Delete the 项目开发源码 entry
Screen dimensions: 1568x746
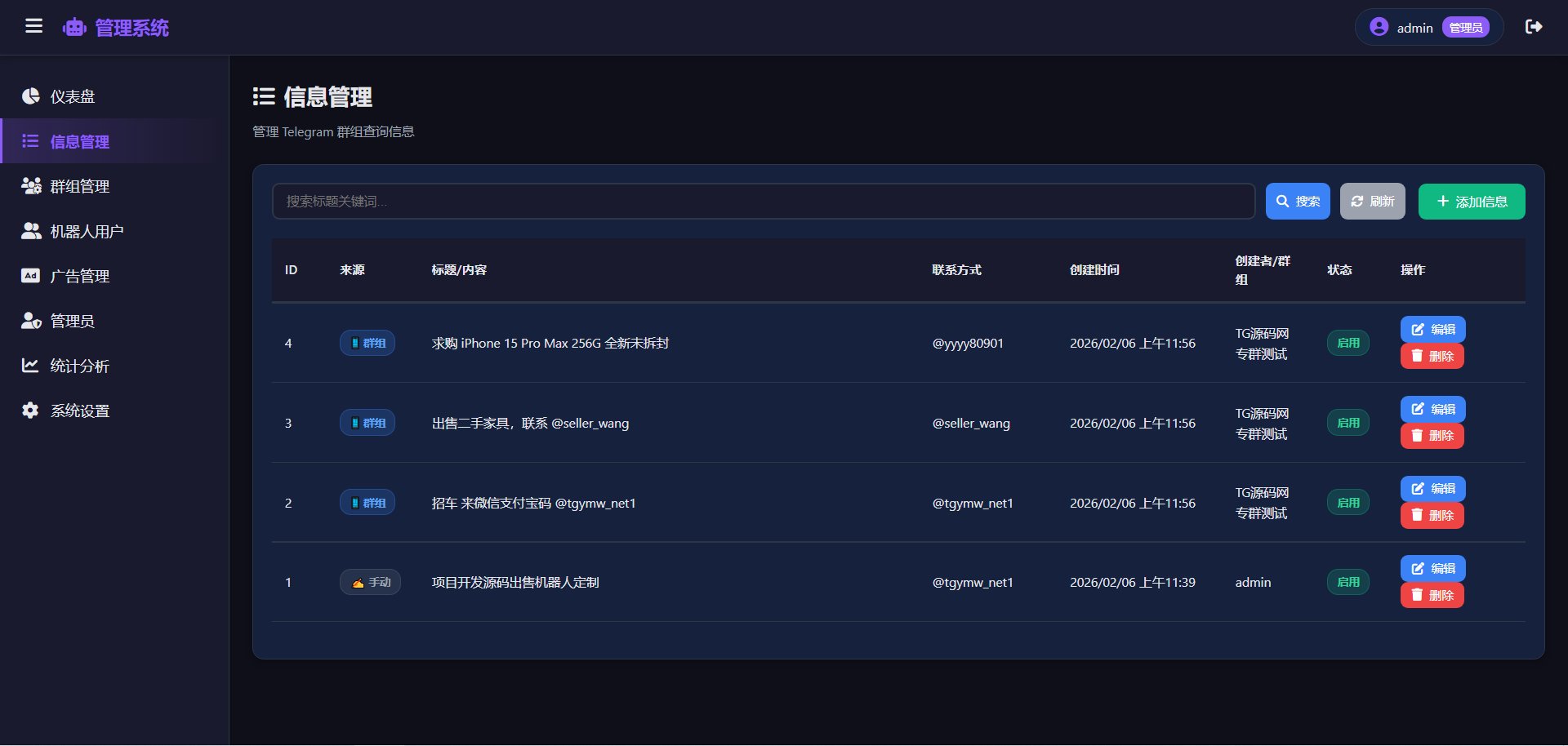click(1432, 595)
